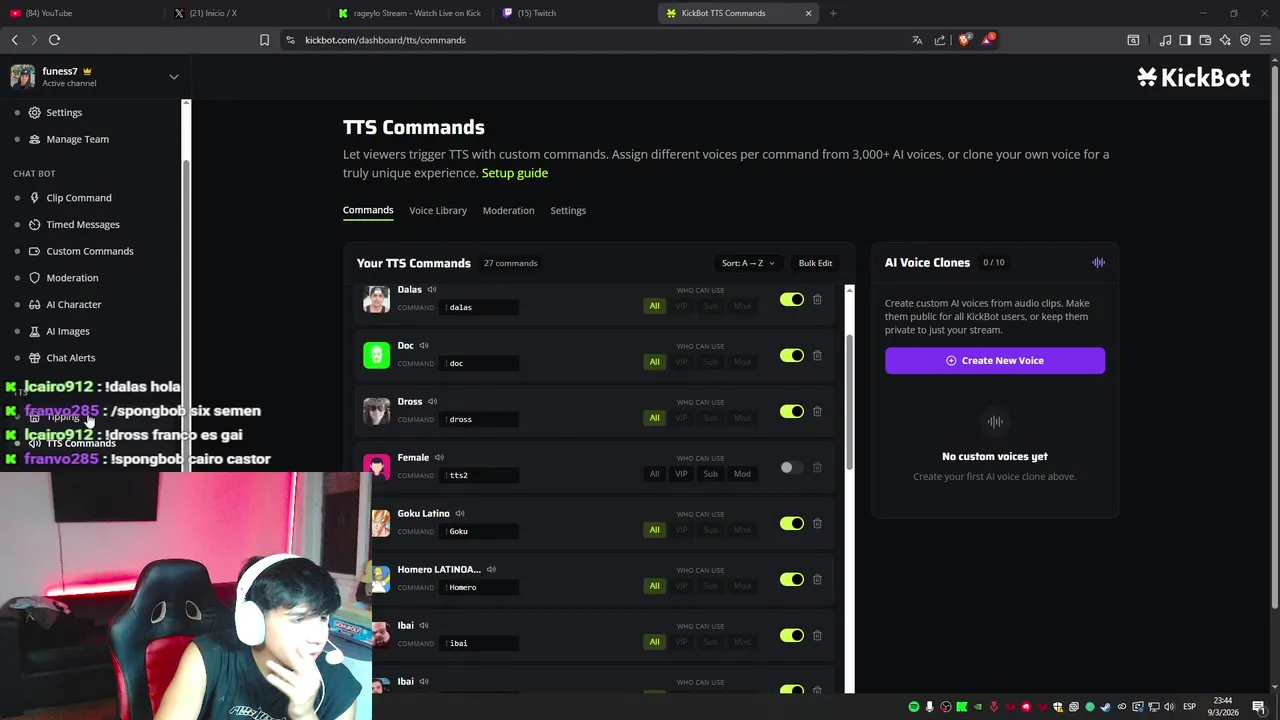1280x720 pixels.
Task: Disable the Dalas command toggle
Action: [x=792, y=299]
